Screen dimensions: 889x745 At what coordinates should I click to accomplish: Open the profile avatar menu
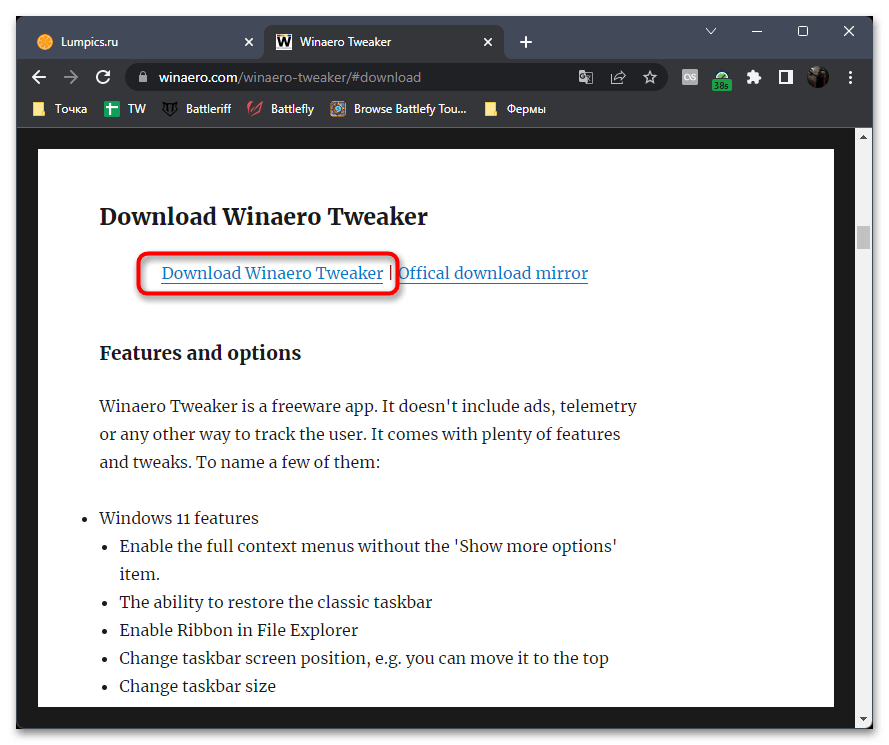point(818,77)
